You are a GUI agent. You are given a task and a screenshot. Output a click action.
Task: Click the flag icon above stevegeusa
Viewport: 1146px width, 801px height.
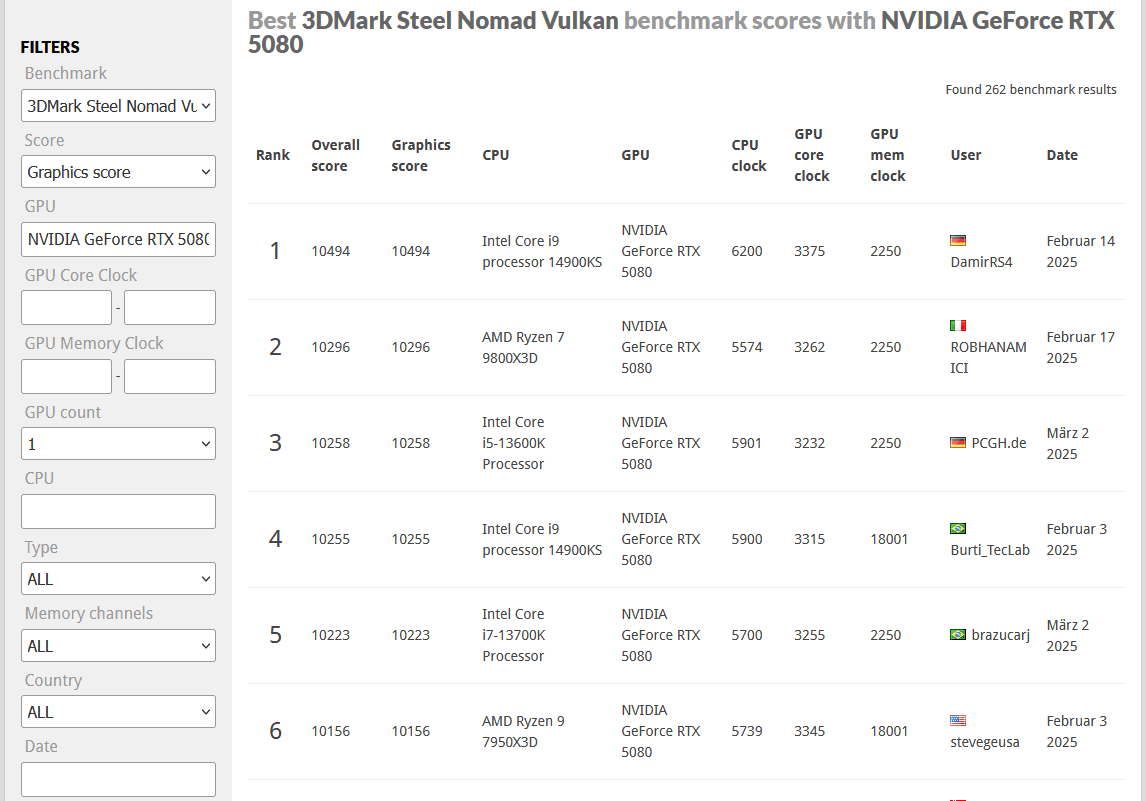[958, 720]
